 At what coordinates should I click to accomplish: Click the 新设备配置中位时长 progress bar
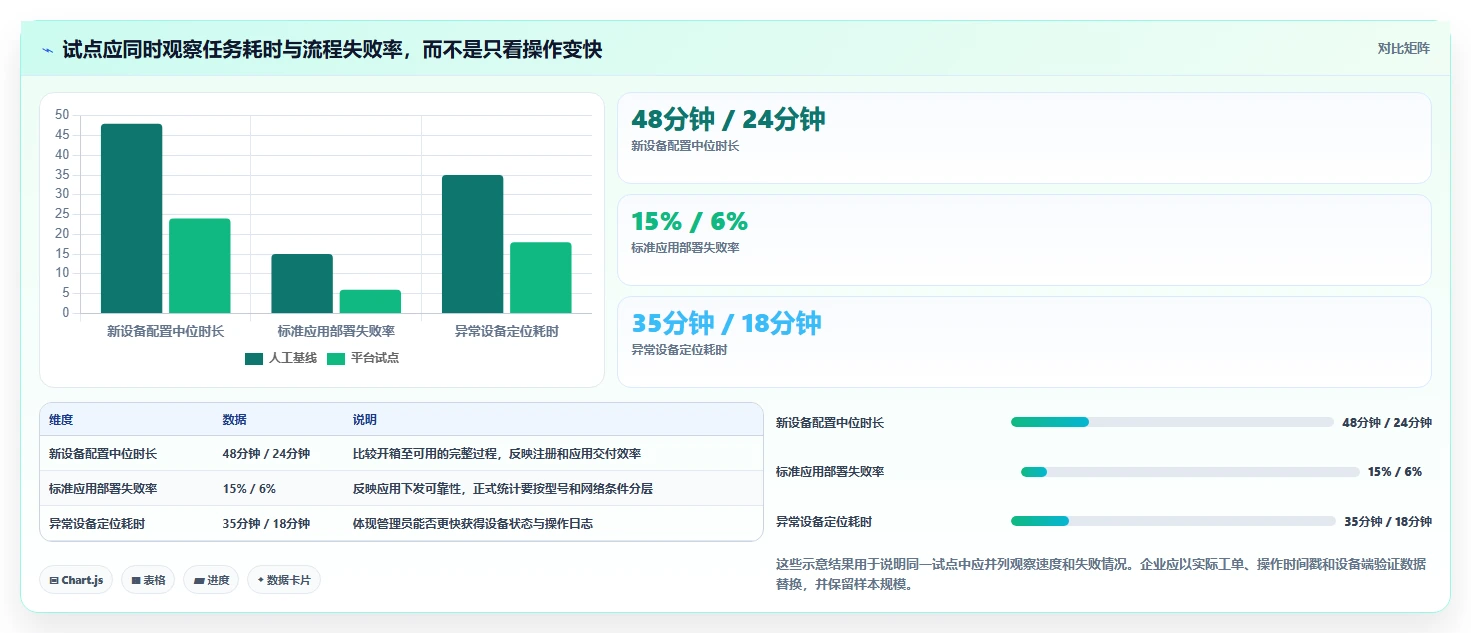pyautogui.click(x=1173, y=422)
